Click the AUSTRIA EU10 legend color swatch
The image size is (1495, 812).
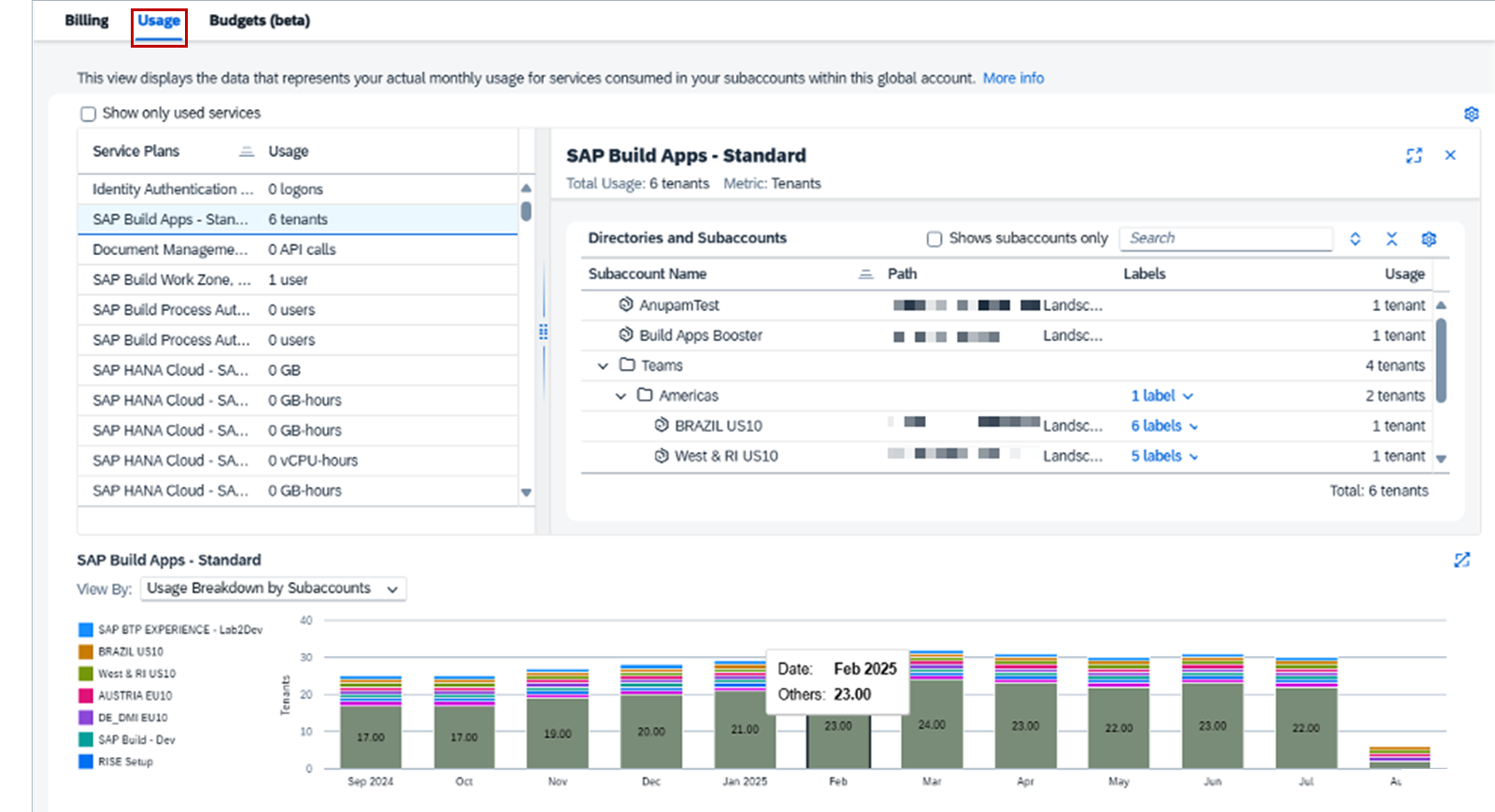pos(86,695)
